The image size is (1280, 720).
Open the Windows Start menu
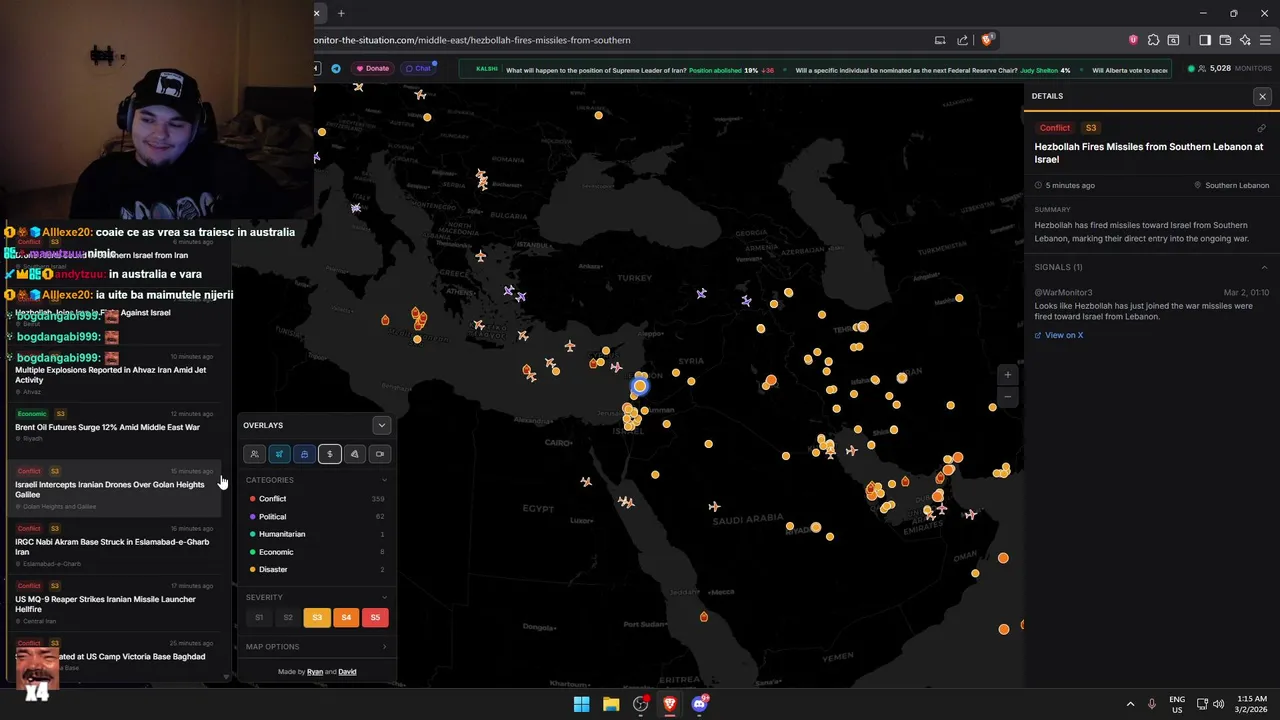coord(581,704)
